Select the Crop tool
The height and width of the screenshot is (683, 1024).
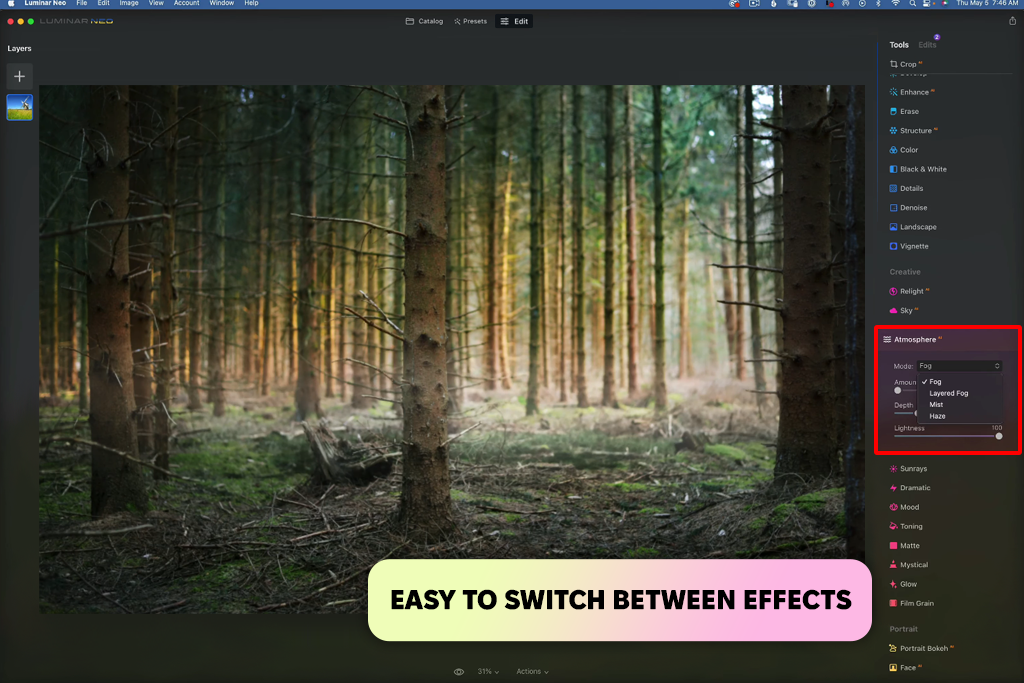[x=905, y=64]
